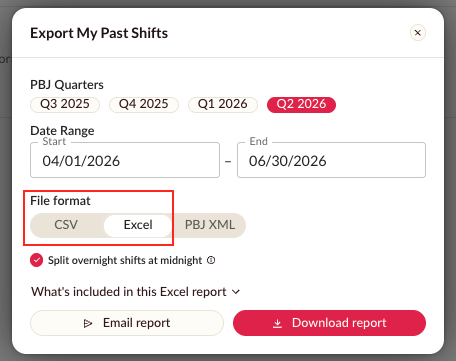
Task: Close the Export My Past Shifts dialog
Action: 417,33
